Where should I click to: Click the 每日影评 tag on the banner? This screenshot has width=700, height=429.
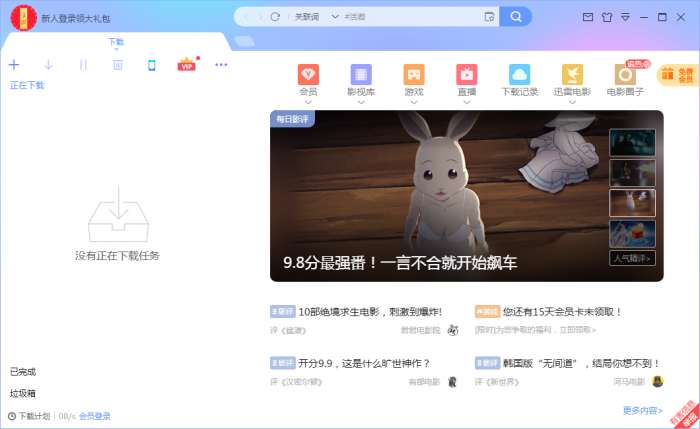[x=292, y=119]
